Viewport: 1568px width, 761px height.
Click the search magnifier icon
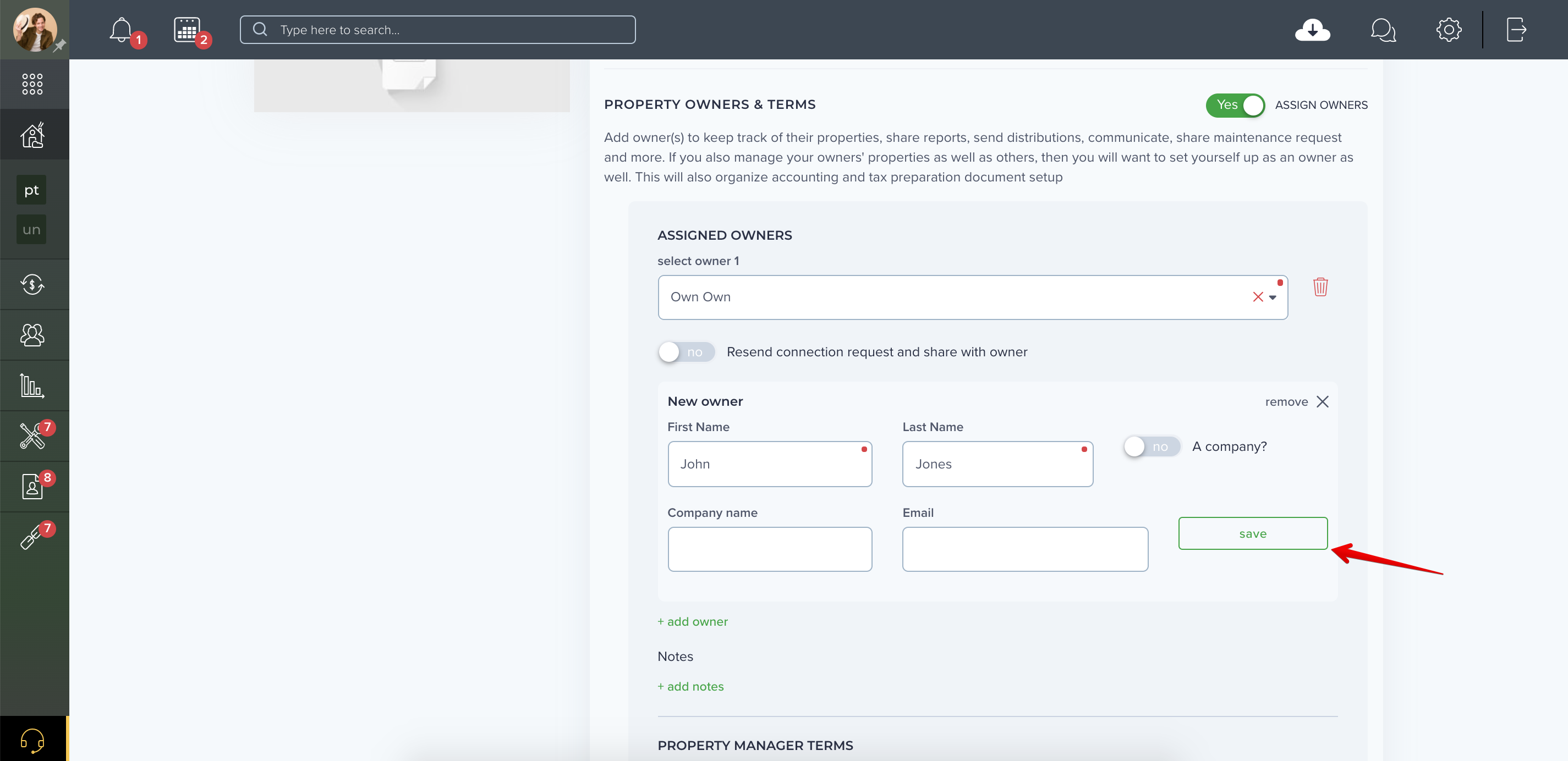click(x=260, y=29)
